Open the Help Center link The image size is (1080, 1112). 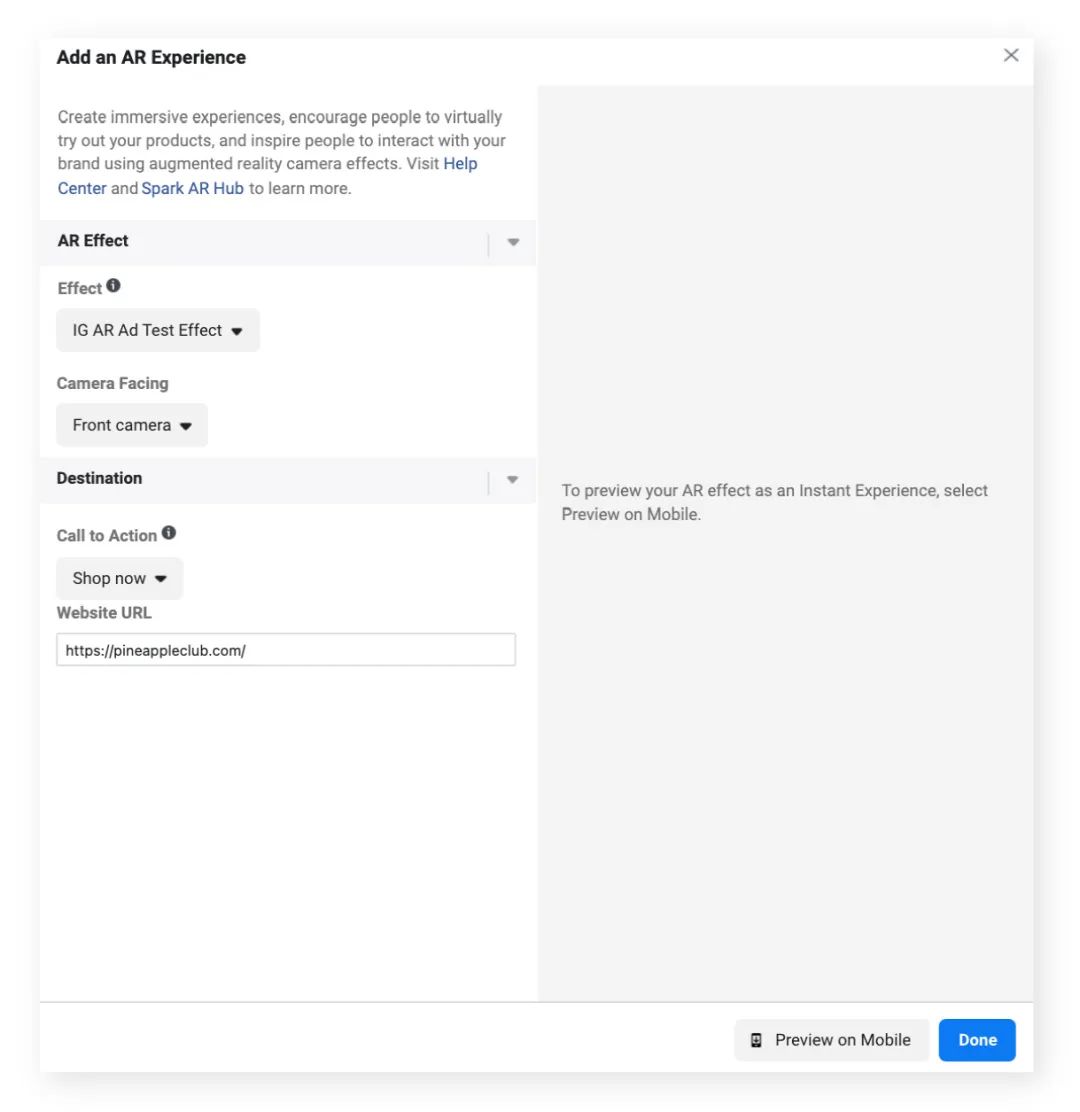click(x=460, y=164)
